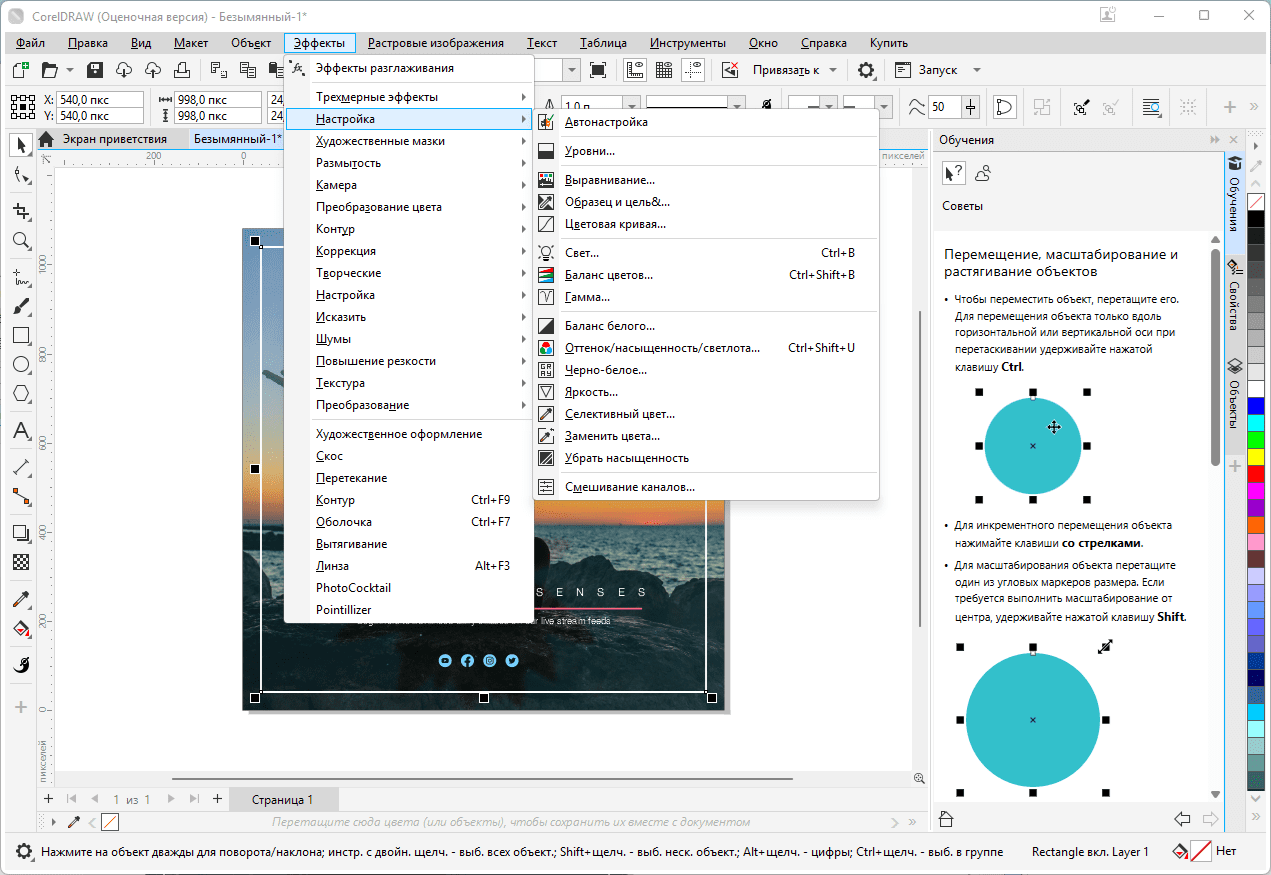Toggle show rulers button
Image resolution: width=1271 pixels, height=875 pixels.
[x=634, y=70]
